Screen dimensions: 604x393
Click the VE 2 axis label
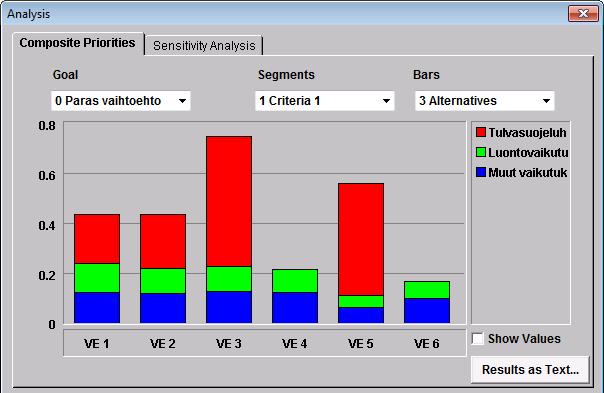click(163, 344)
